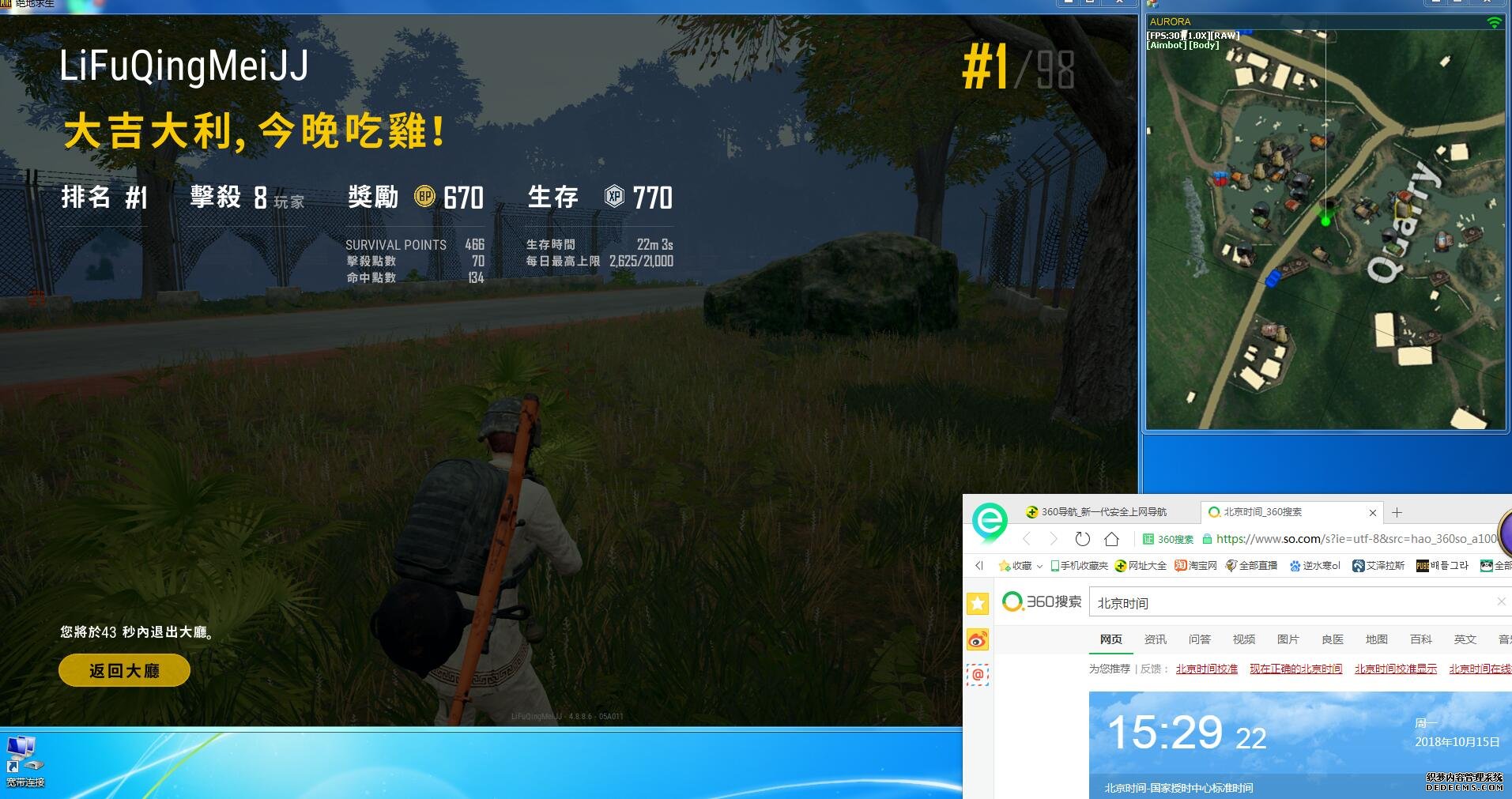Open 全部直播 bookmark
The image size is (1512, 799).
coord(1251,565)
